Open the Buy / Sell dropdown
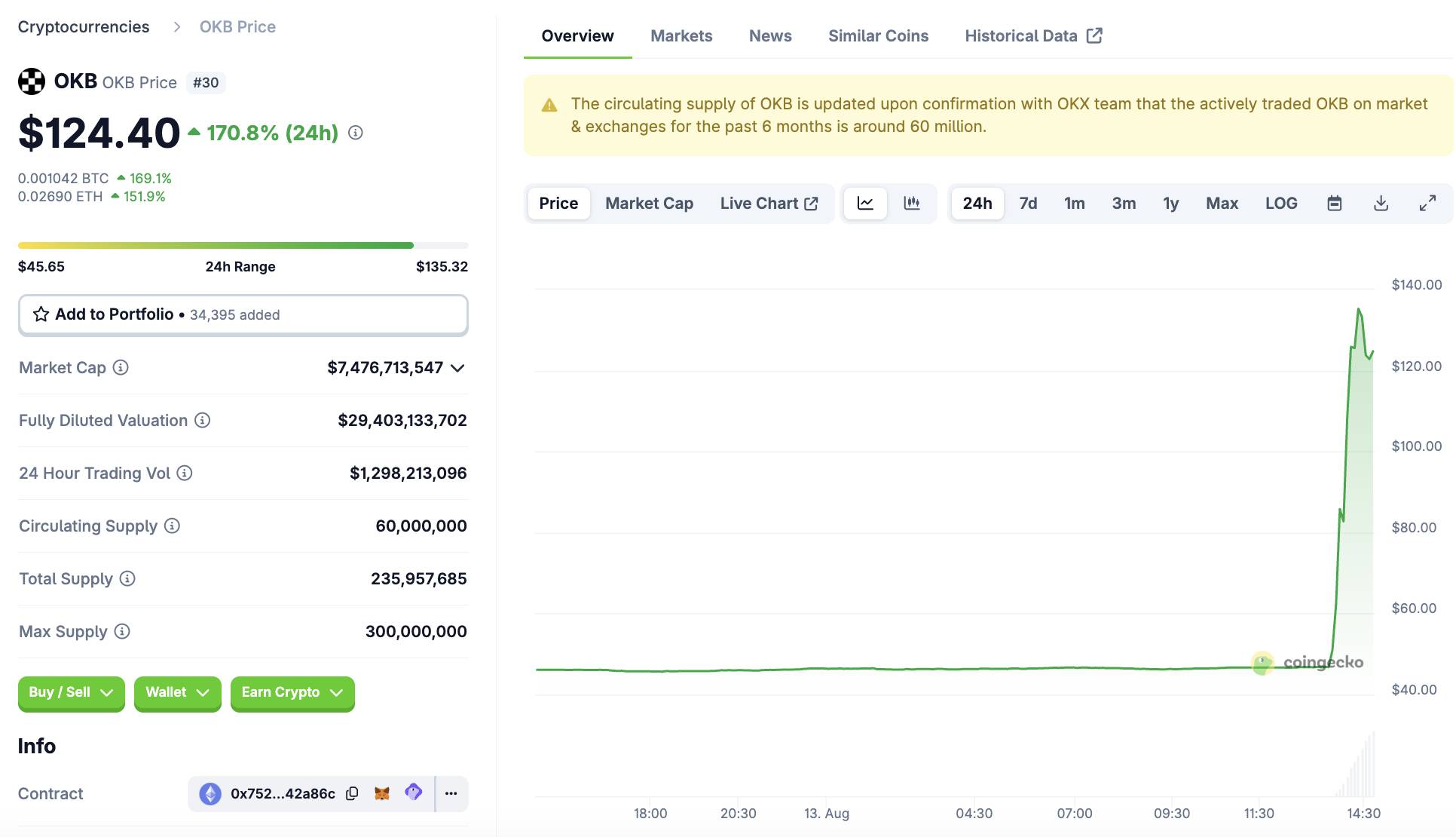Screen dimensions: 1456x837 (72, 692)
